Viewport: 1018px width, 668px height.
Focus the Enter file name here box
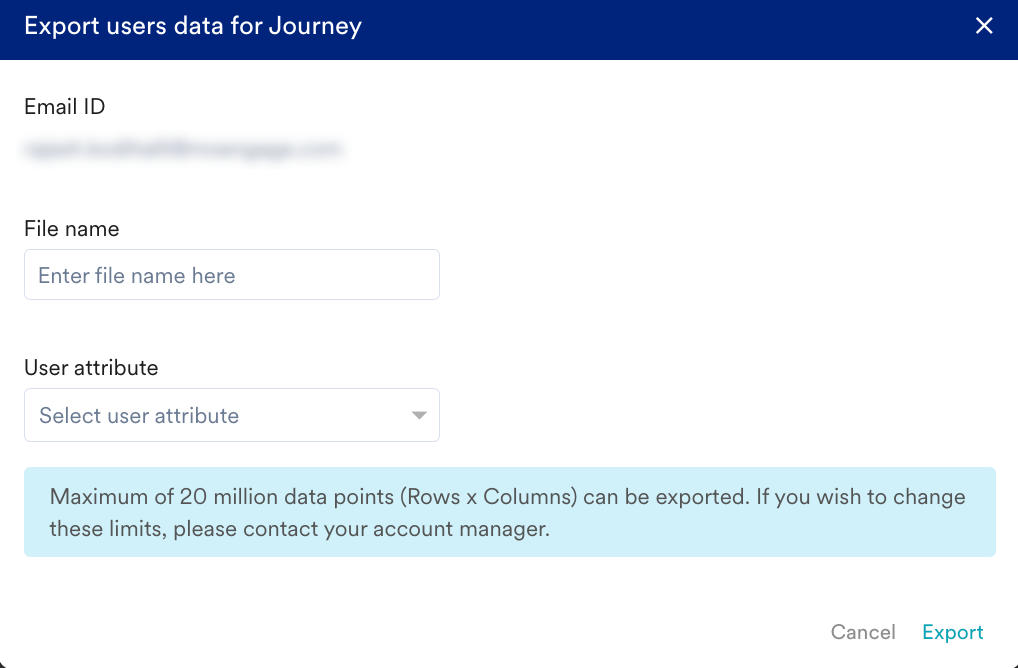coord(232,274)
